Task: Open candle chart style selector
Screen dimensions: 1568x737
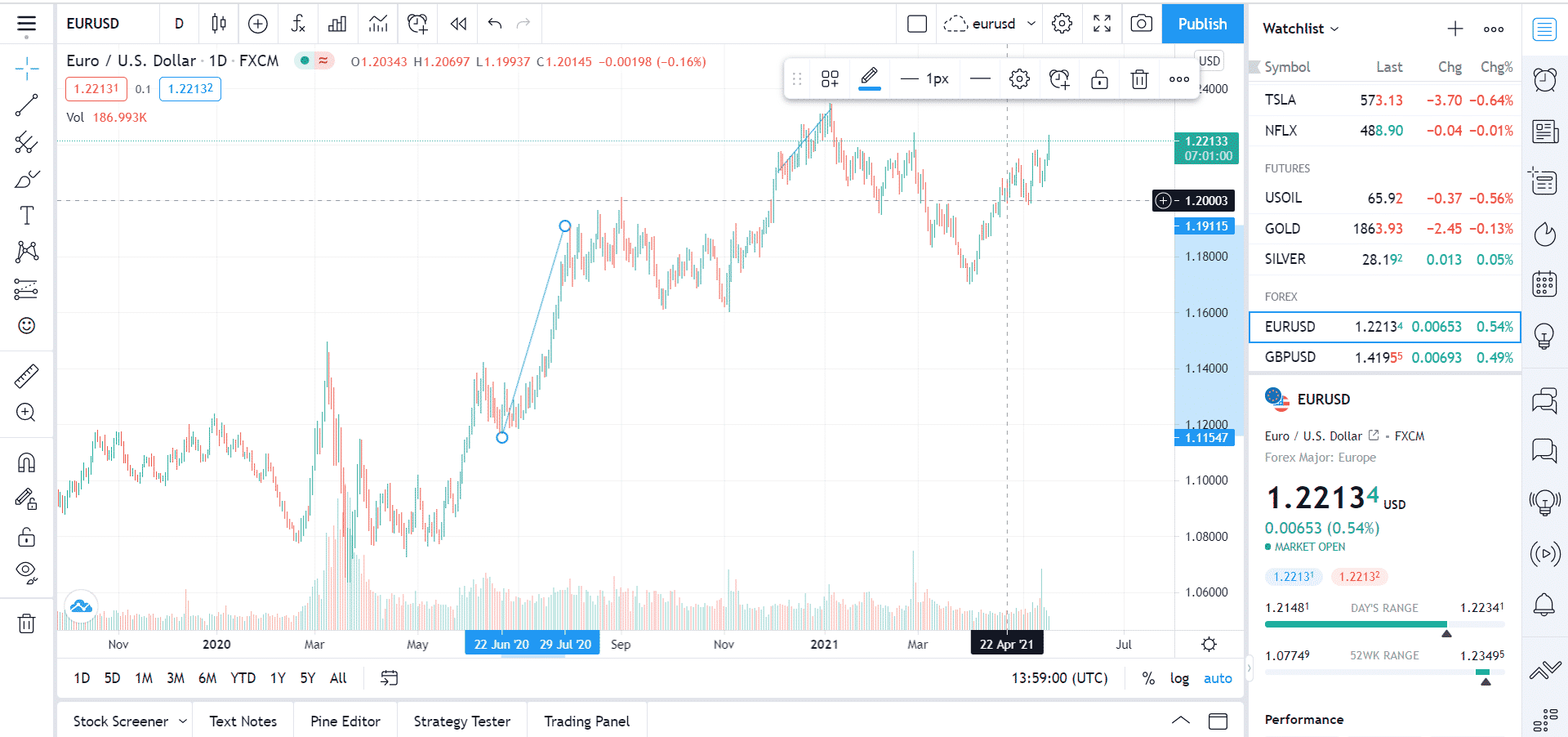Action: pyautogui.click(x=218, y=24)
